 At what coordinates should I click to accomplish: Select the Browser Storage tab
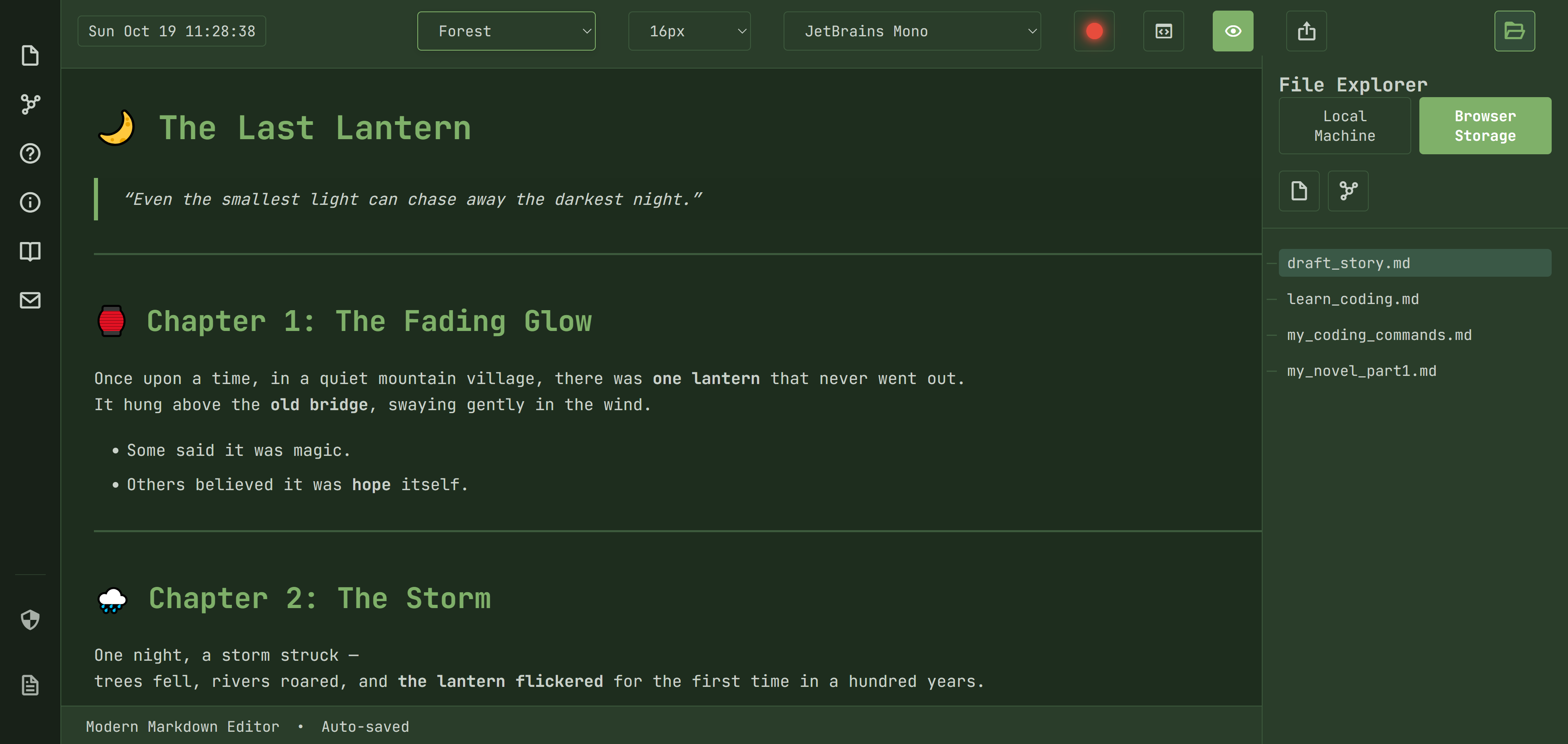pyautogui.click(x=1485, y=125)
